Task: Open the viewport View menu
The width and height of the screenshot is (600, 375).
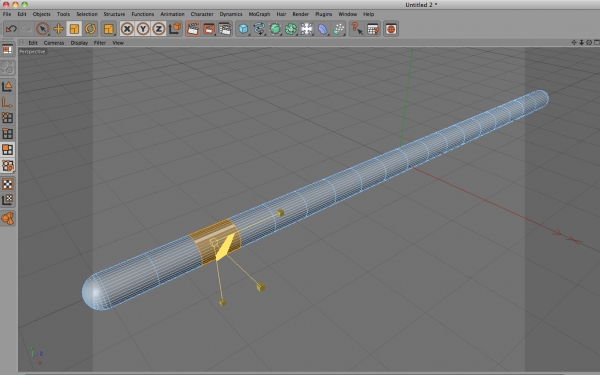Action: tap(118, 43)
